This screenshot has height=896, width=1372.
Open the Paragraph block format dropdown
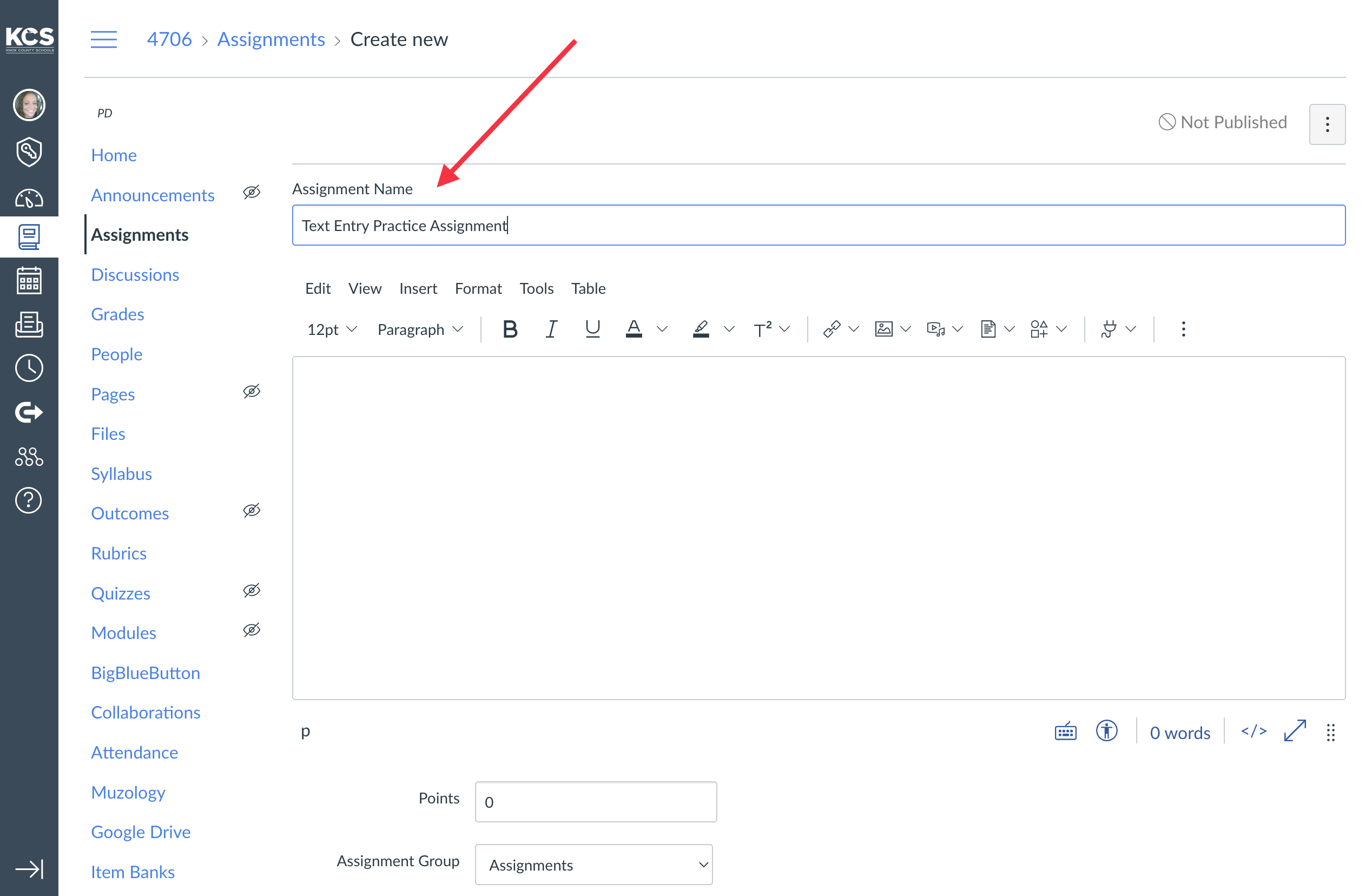420,329
